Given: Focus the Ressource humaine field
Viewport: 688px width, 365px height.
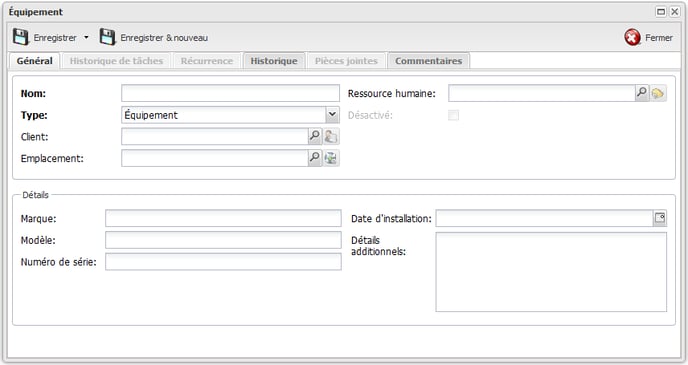Looking at the screenshot, I should click(542, 93).
